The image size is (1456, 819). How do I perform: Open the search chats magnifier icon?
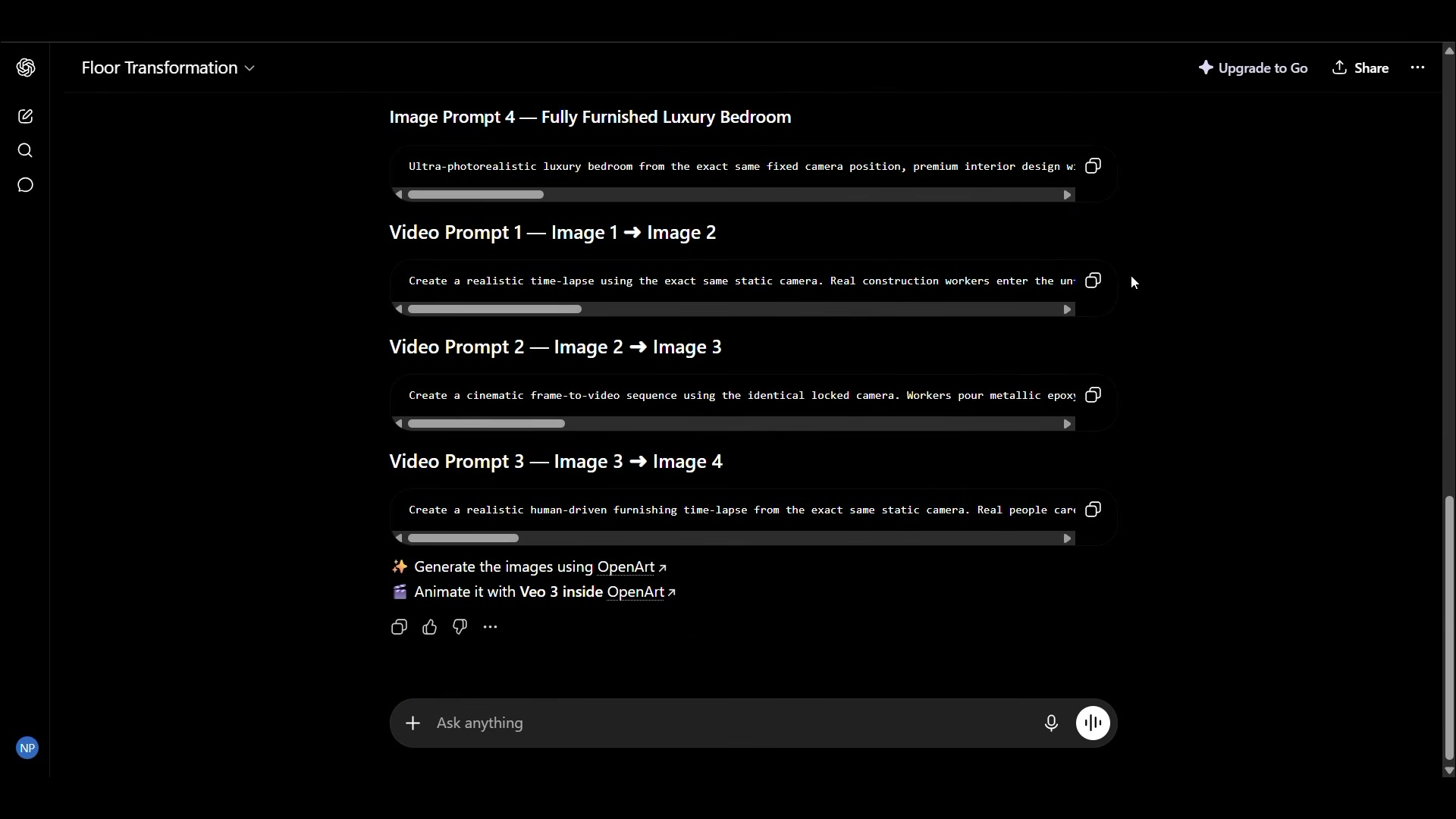pos(26,150)
